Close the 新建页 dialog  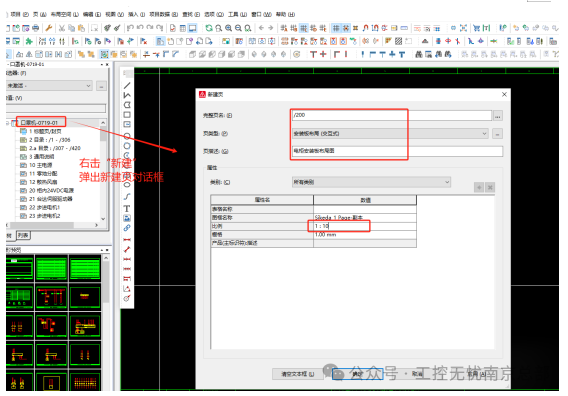click(x=504, y=94)
